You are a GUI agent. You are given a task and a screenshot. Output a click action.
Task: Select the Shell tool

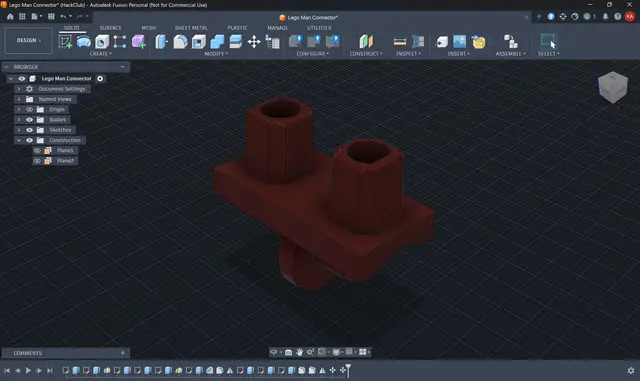click(x=199, y=42)
